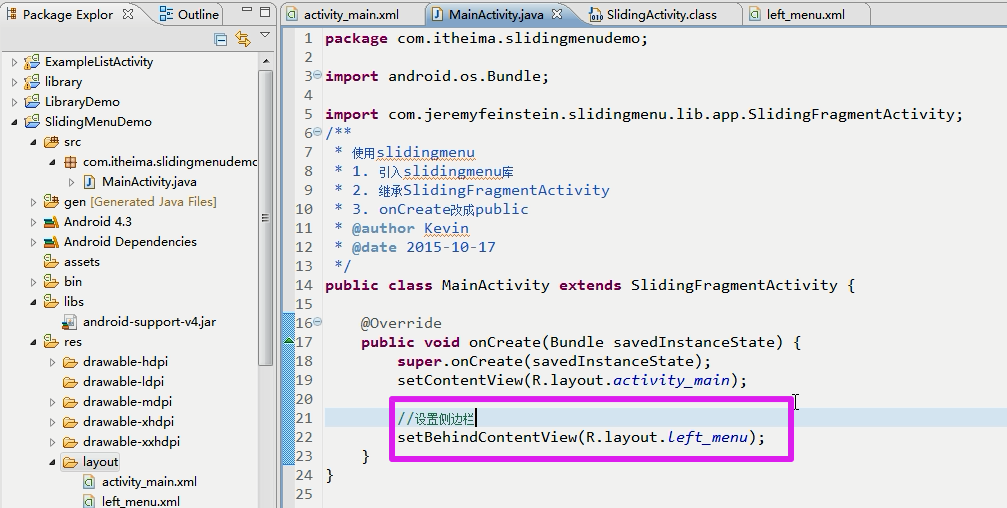Select android-support-v4.jar under libs
This screenshot has width=1007, height=508.
point(148,322)
